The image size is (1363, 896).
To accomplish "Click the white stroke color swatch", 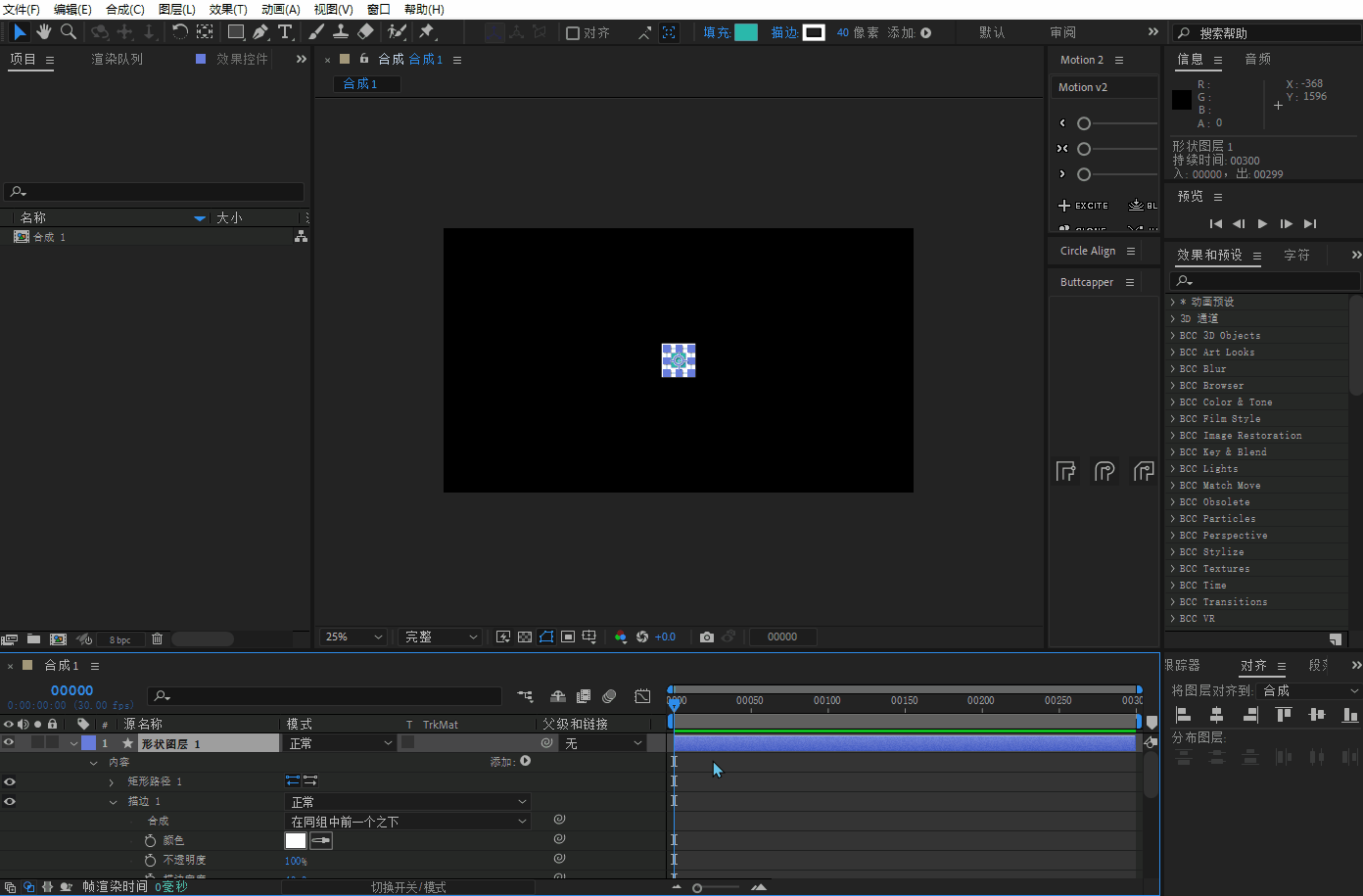I will [x=296, y=840].
